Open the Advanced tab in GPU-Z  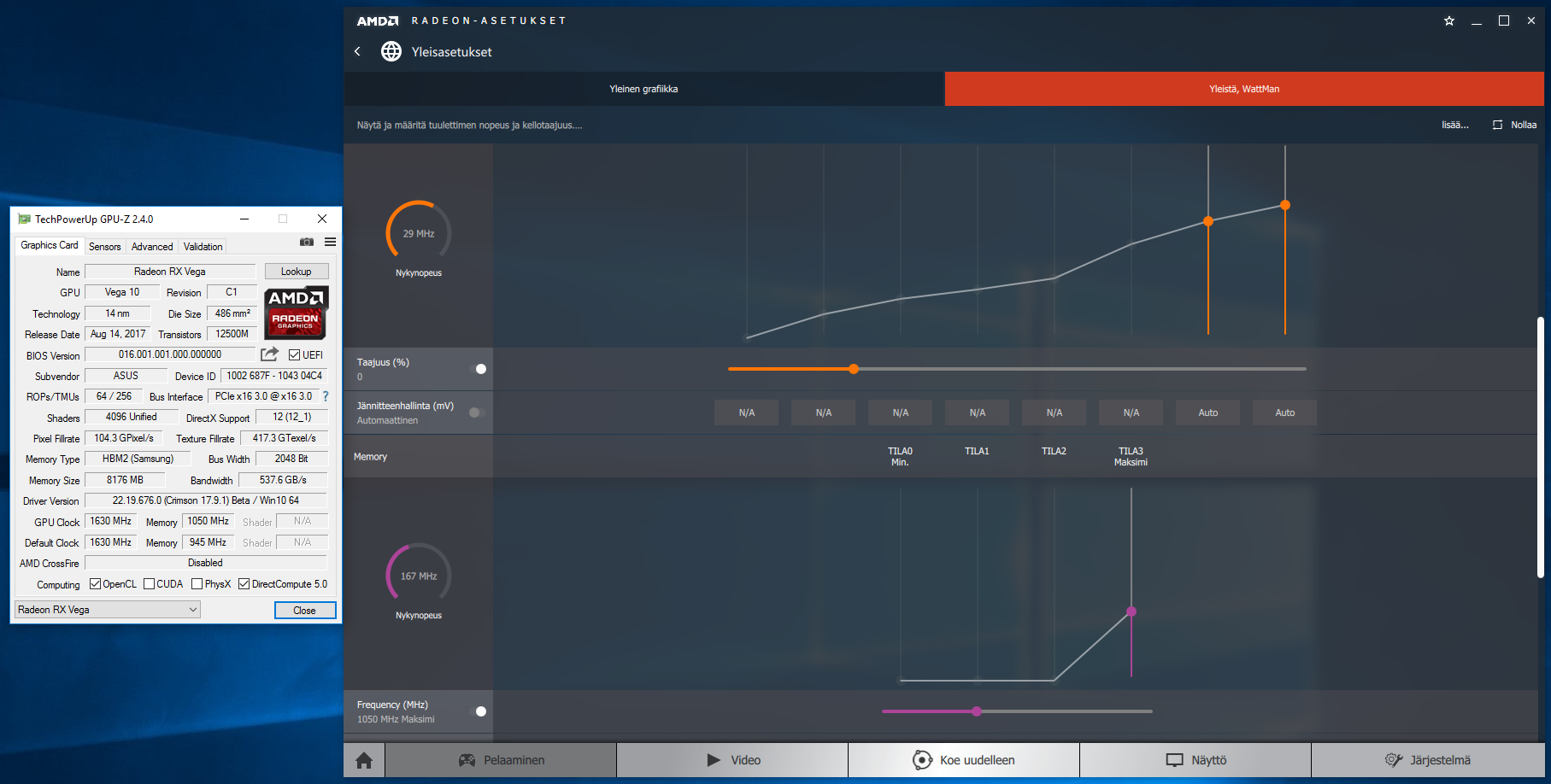point(152,247)
